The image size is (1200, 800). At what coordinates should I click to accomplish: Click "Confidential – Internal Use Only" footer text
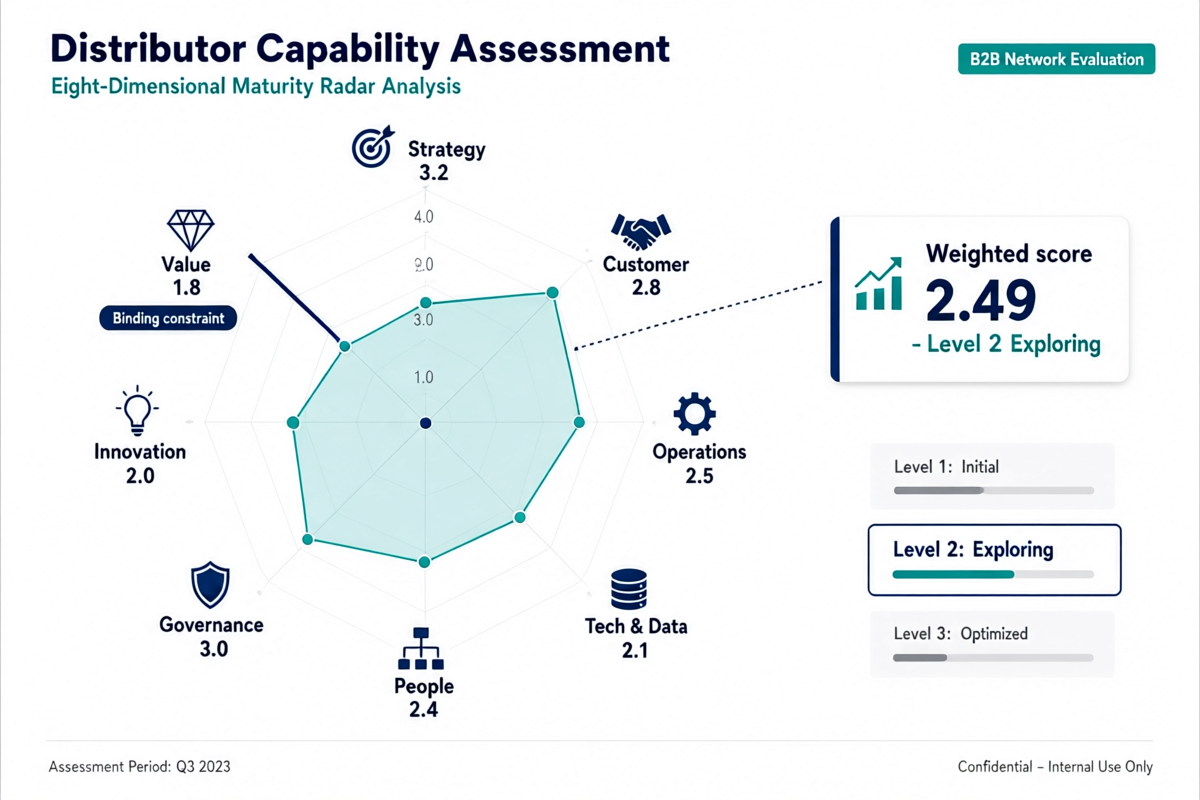point(1055,767)
